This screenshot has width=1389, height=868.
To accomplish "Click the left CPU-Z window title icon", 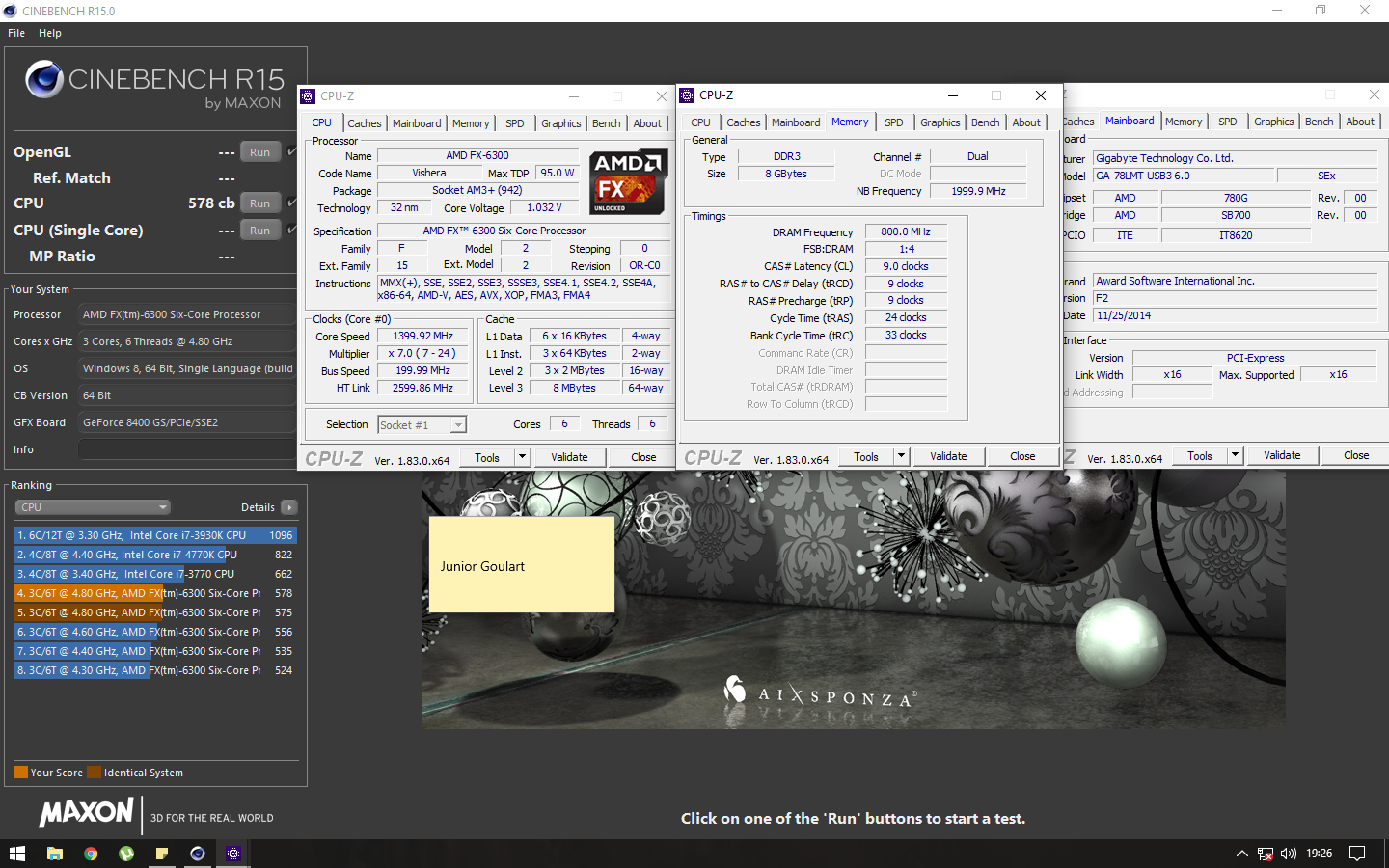I will [308, 96].
